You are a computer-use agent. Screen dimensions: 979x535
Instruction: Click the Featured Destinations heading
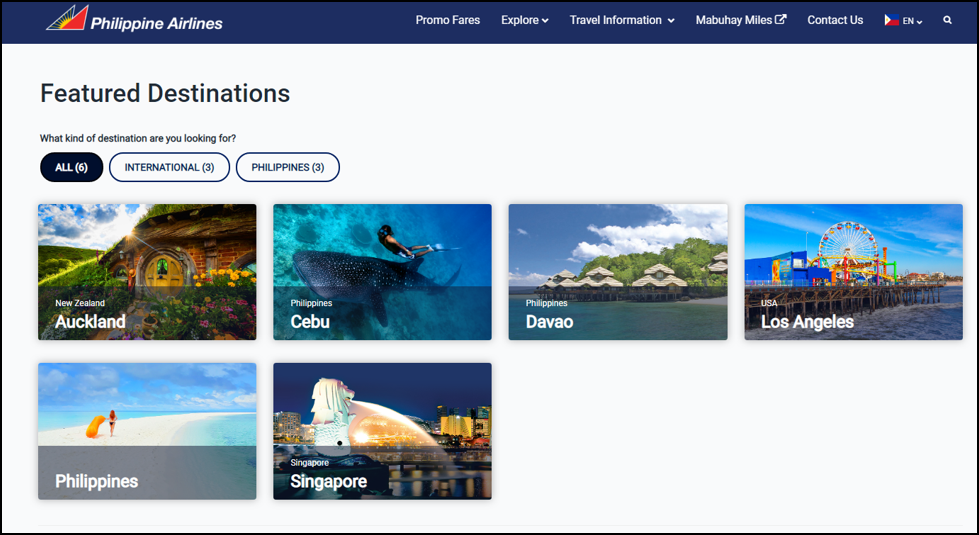(165, 93)
